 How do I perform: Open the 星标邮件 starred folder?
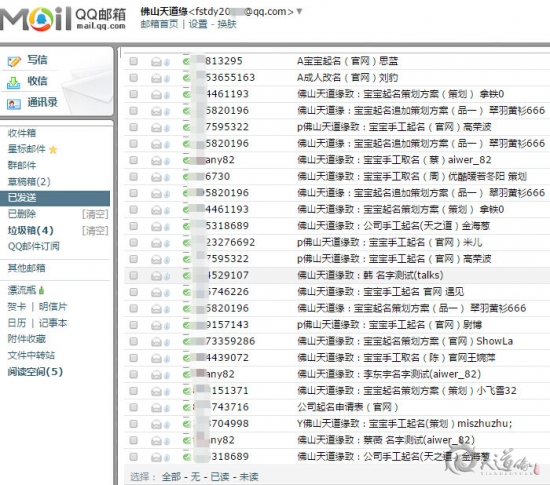[27, 149]
